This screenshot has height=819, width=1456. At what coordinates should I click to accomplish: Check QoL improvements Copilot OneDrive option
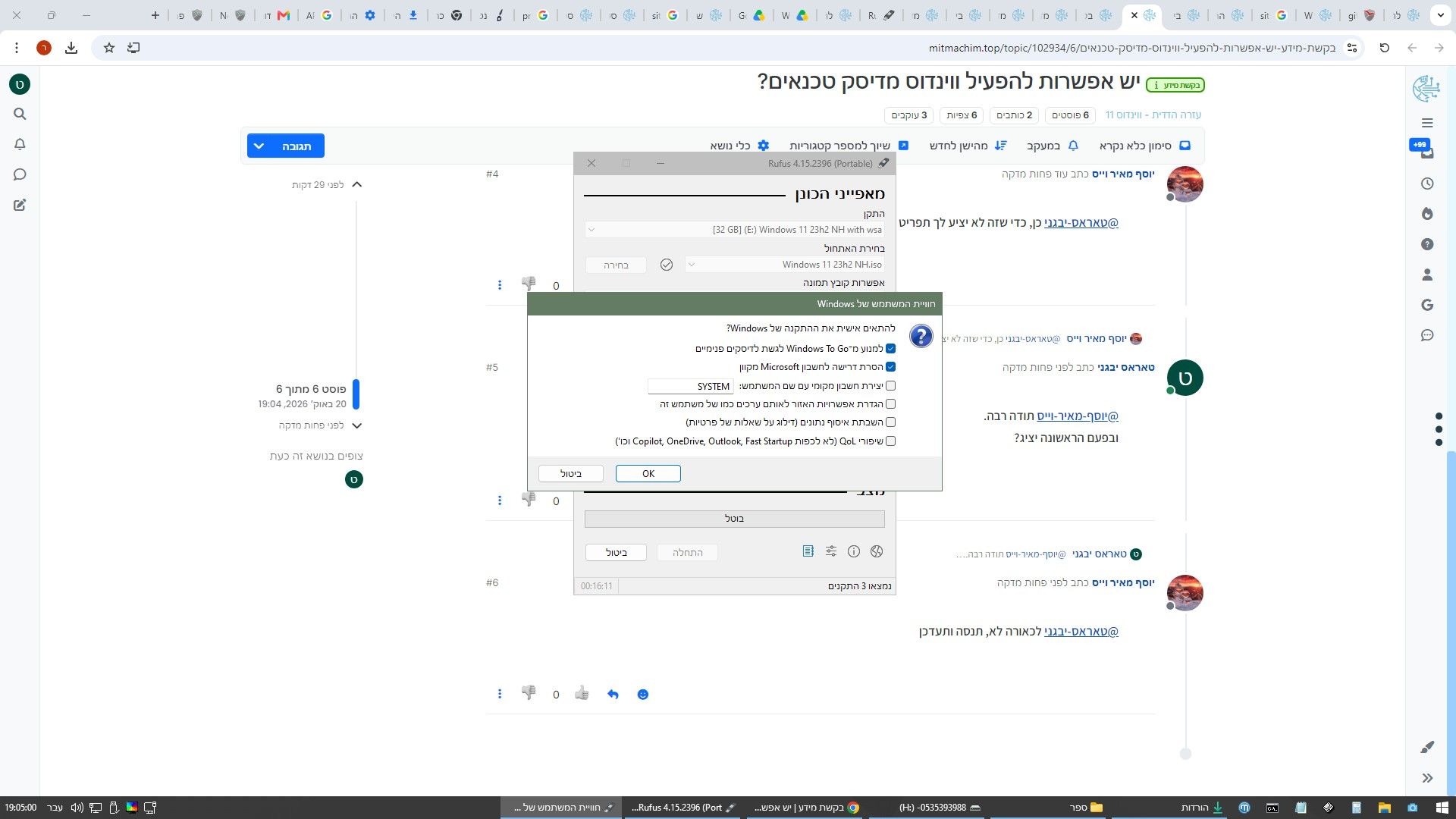(x=891, y=441)
